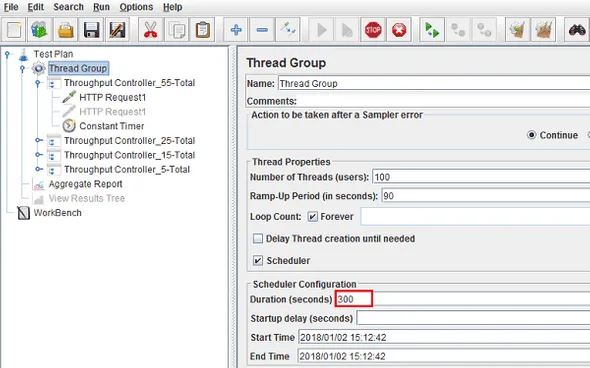Click the Constant Timer clock icon
The height and width of the screenshot is (368, 590).
pos(69,126)
